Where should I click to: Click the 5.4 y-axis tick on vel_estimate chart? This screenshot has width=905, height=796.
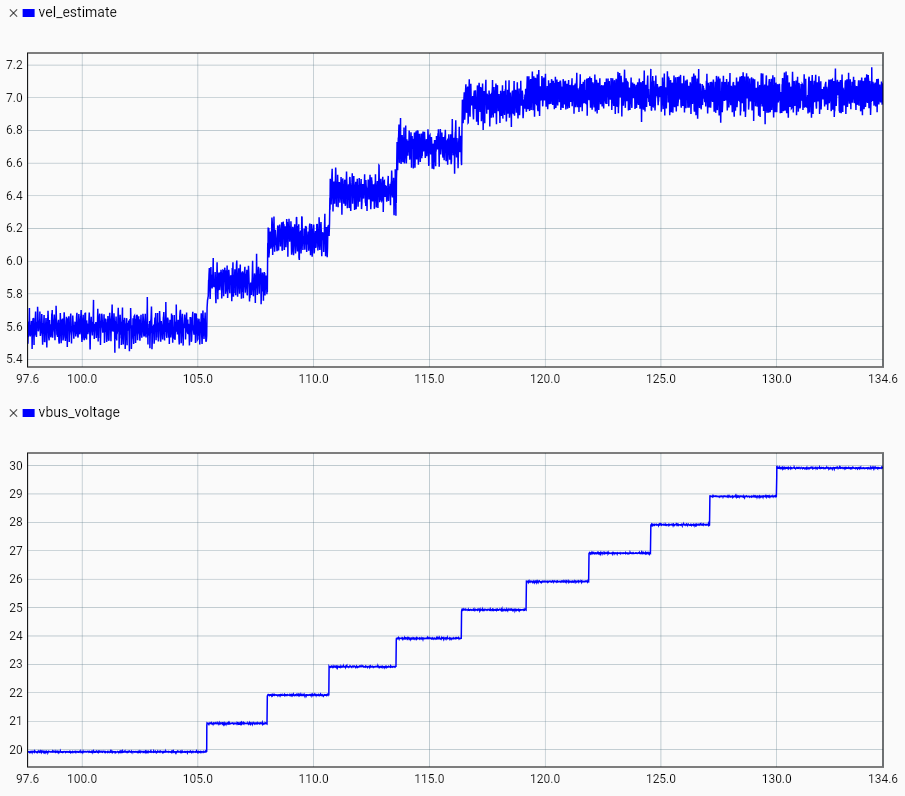point(15,359)
